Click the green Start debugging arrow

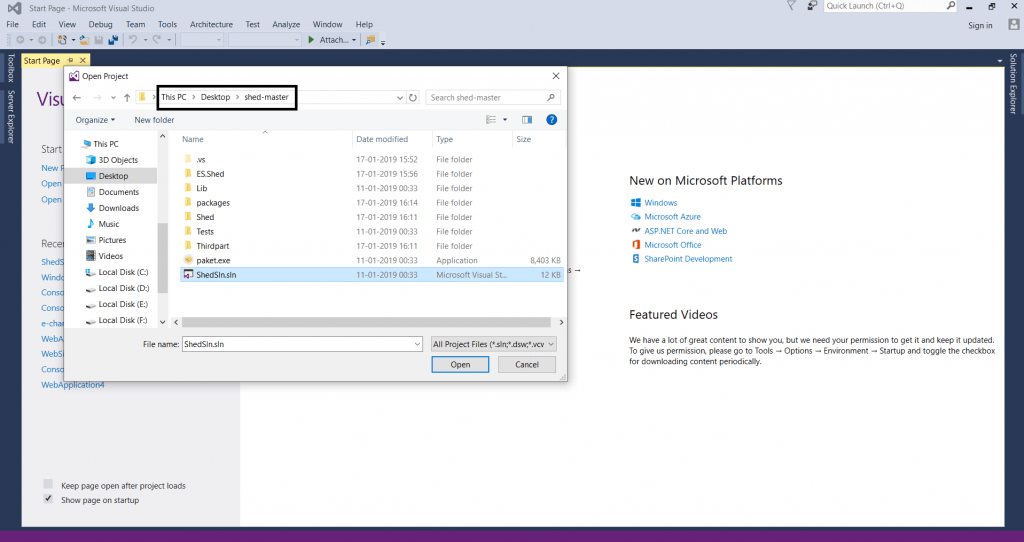click(312, 40)
